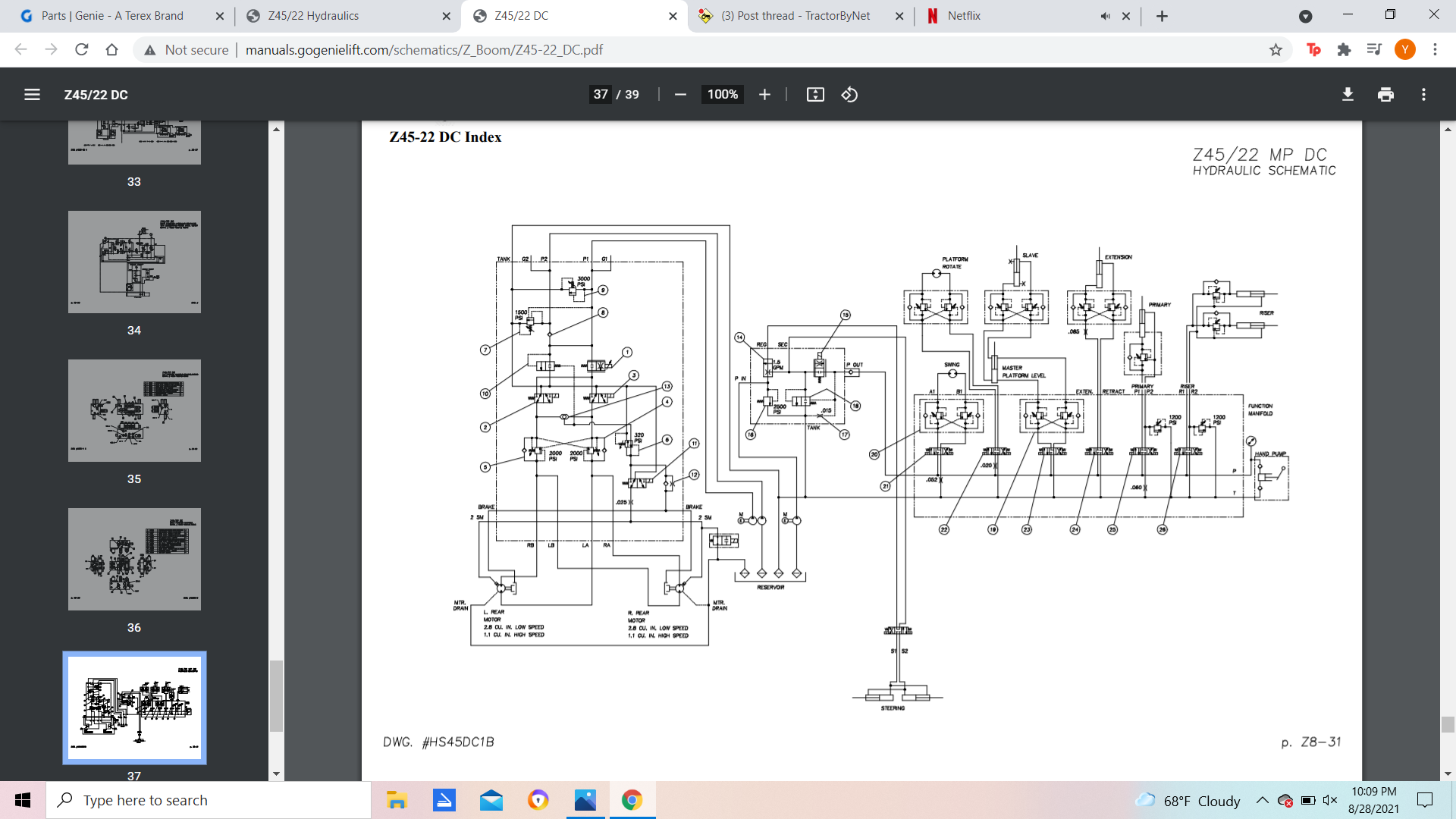Open the clock and date flyout
This screenshot has height=819, width=1456.
1373,800
